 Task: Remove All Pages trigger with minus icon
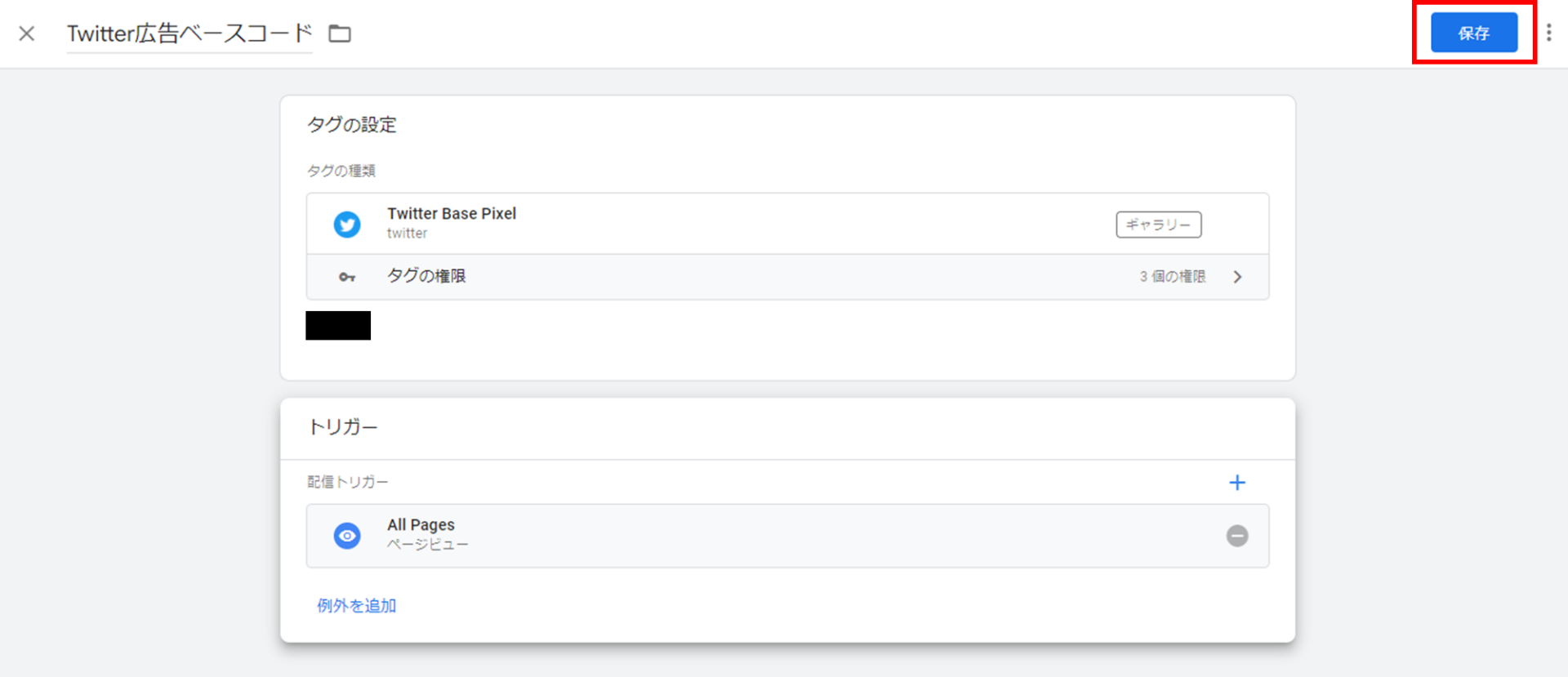pos(1237,536)
